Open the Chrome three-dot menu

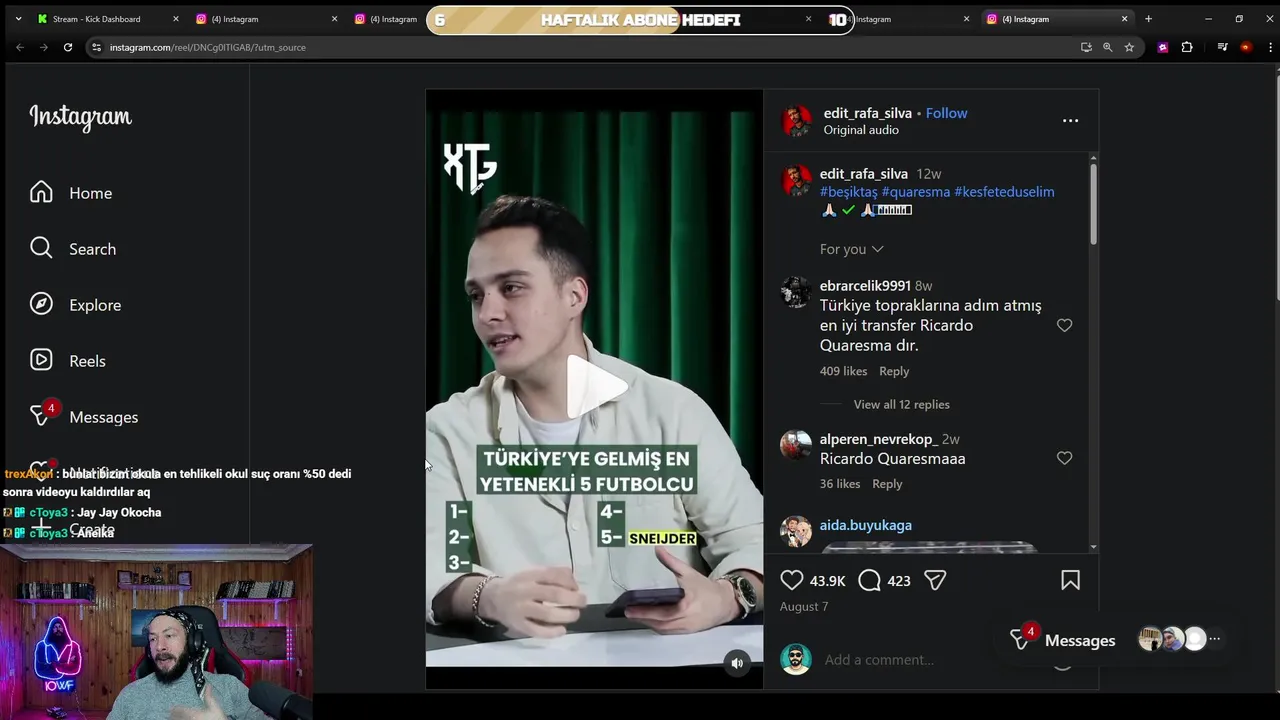click(1268, 47)
